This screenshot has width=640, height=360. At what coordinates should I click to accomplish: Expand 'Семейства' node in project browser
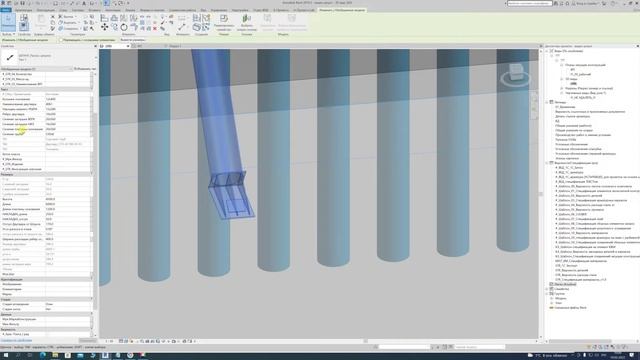coord(547,289)
